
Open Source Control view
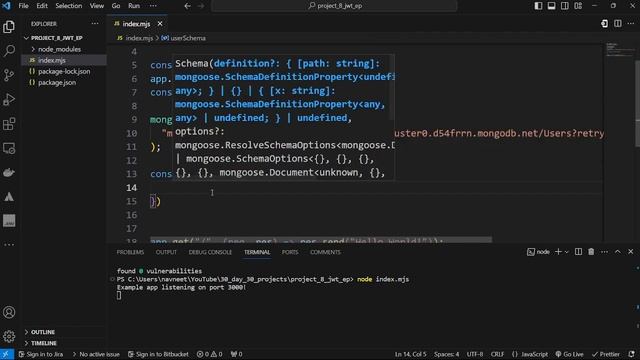coord(9,75)
